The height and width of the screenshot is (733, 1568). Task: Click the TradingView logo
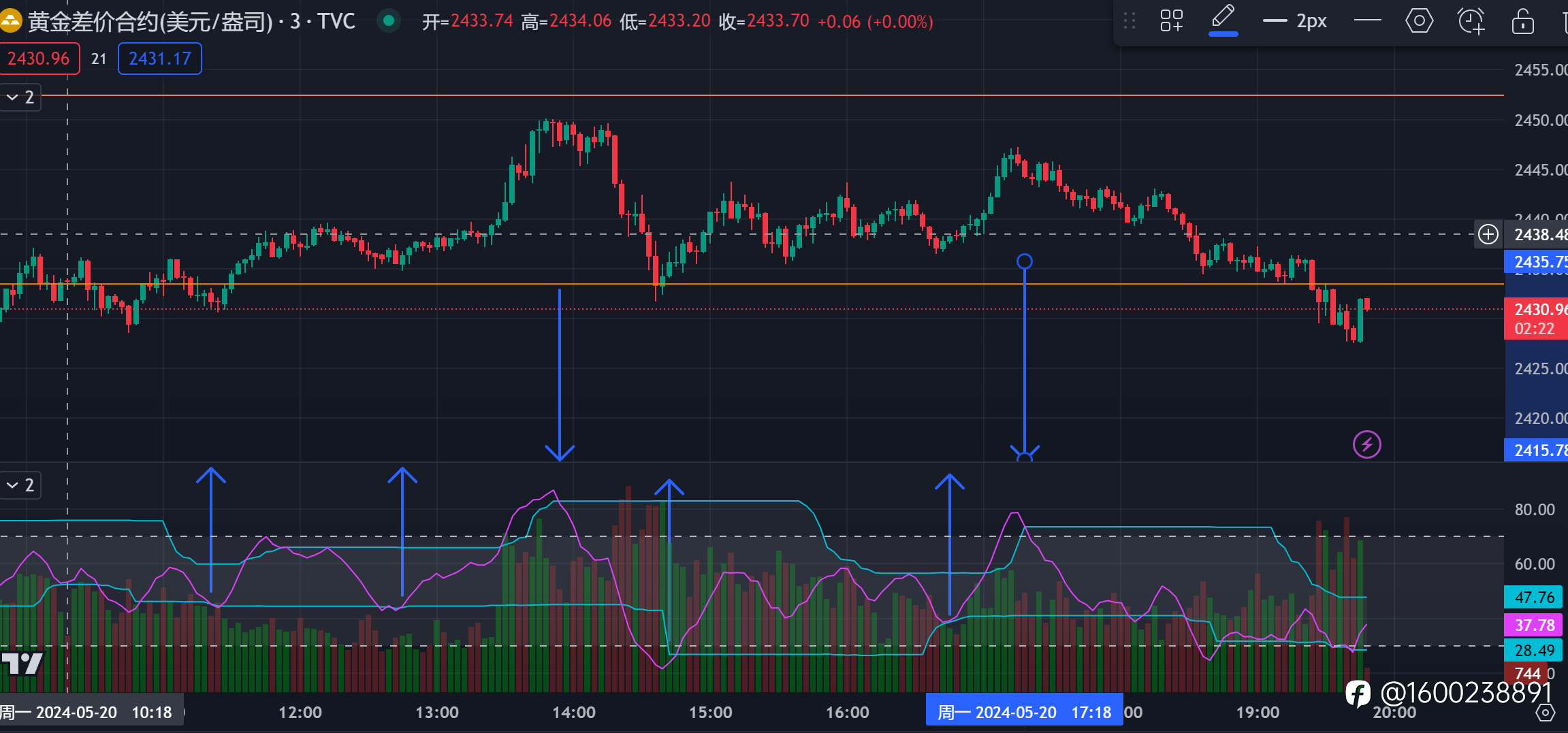pyautogui.click(x=22, y=664)
